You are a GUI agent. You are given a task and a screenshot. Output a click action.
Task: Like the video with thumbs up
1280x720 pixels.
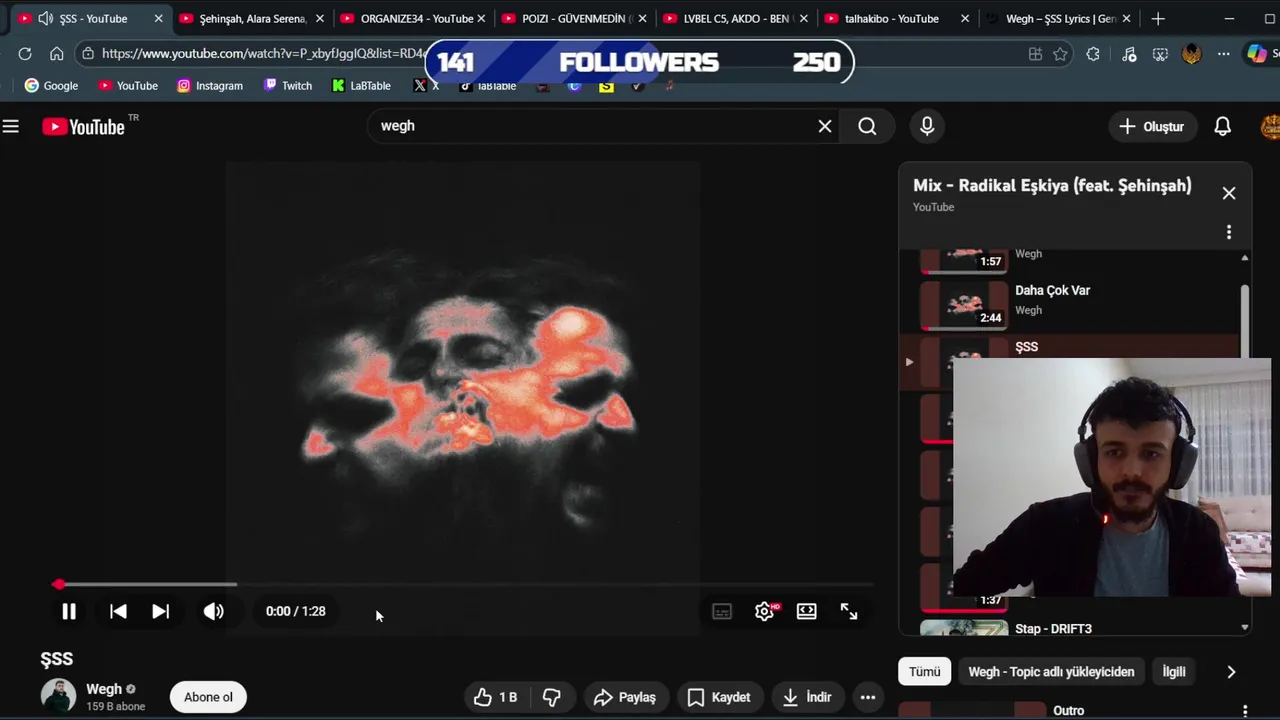[x=497, y=697]
